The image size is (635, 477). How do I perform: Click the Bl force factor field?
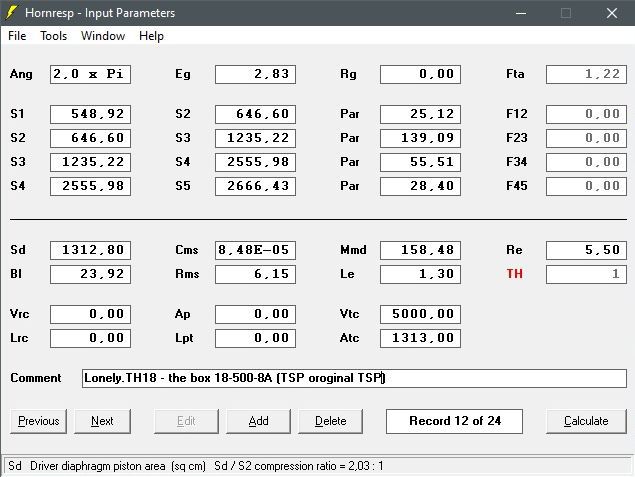click(90, 274)
